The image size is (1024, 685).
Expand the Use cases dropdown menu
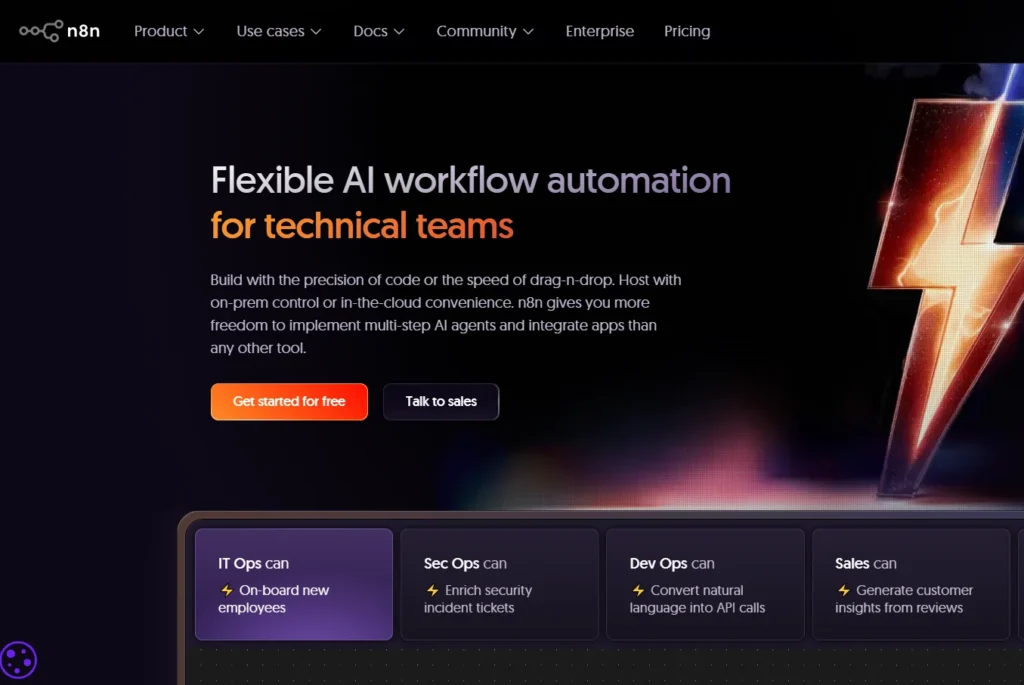279,31
